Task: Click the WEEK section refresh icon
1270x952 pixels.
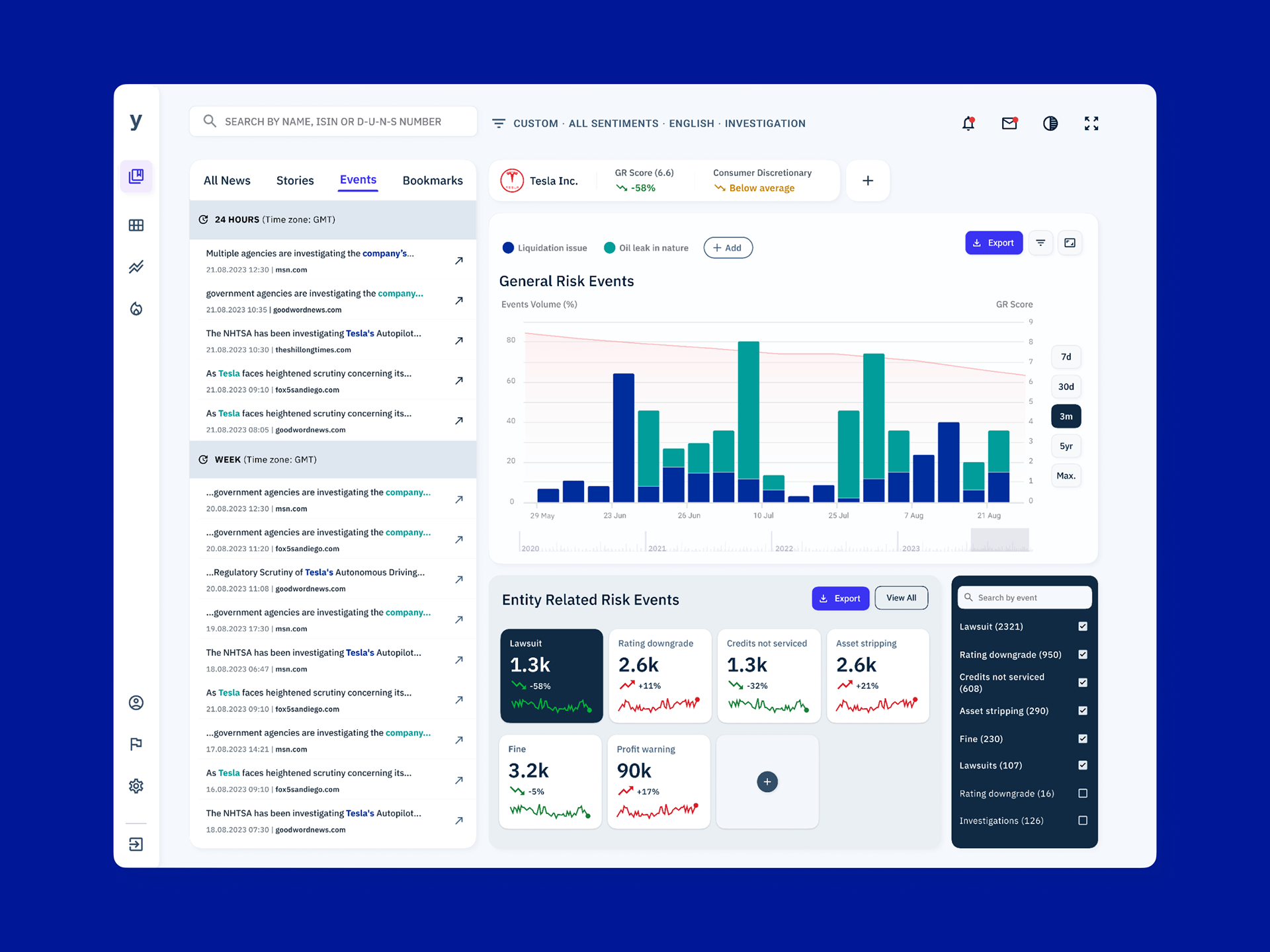Action: [x=204, y=459]
